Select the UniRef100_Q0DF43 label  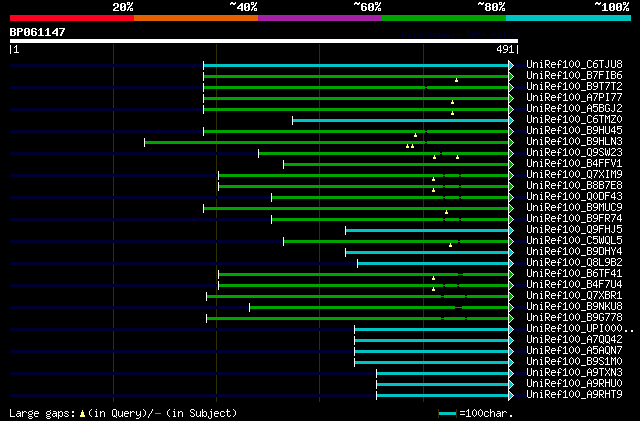[x=574, y=197]
